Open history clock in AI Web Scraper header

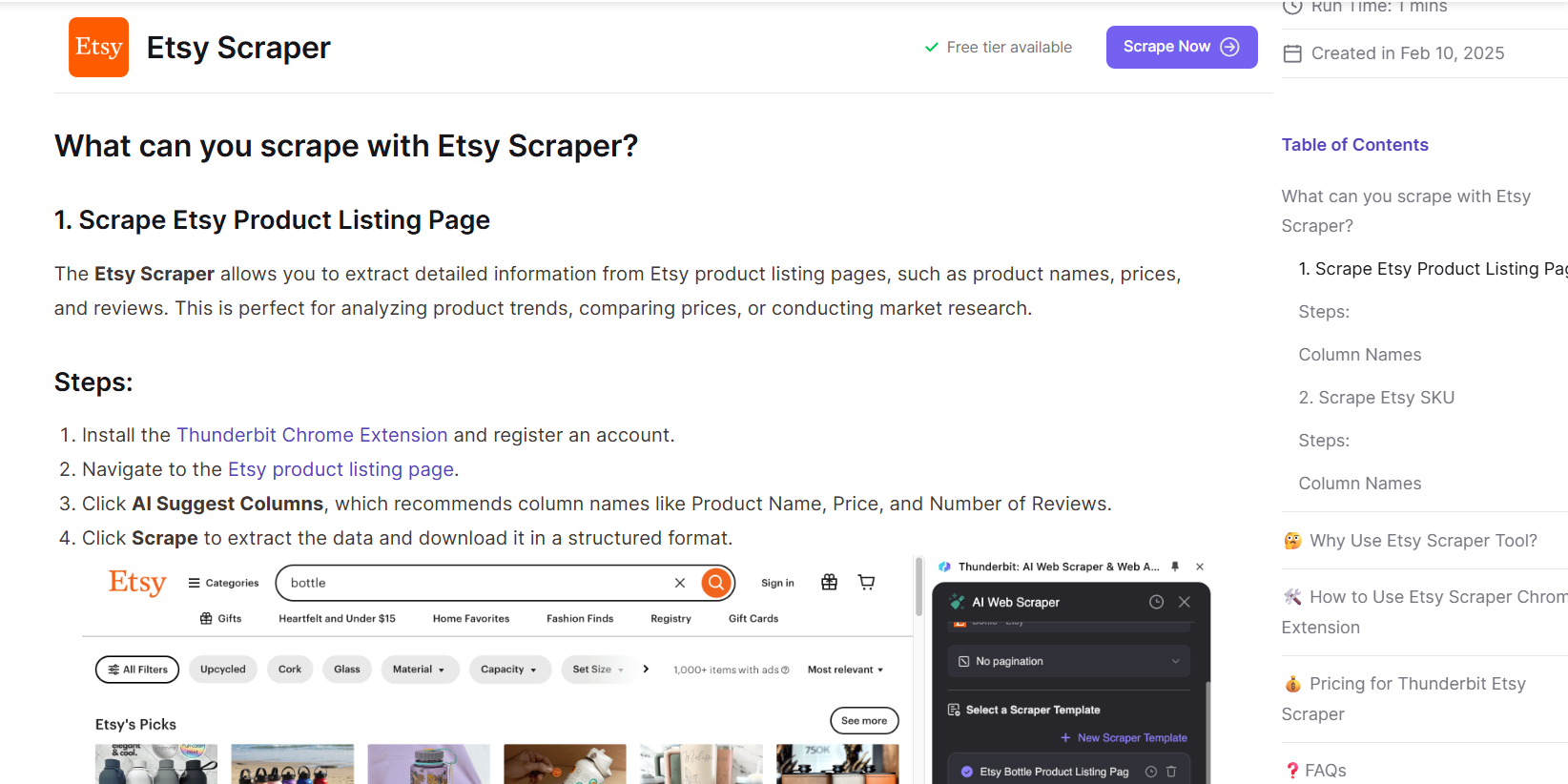point(1156,602)
